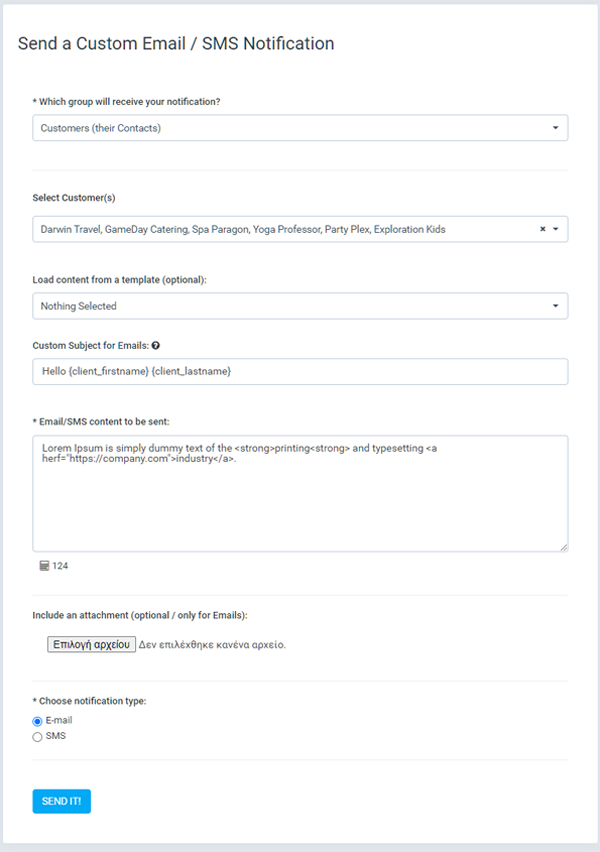
Task: Click the SEND IT! button
Action: click(61, 801)
